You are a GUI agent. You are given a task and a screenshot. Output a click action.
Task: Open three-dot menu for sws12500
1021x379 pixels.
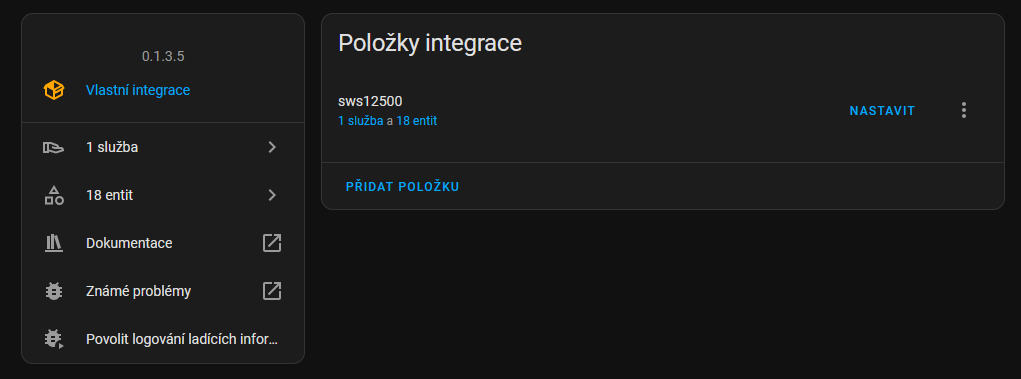tap(964, 110)
